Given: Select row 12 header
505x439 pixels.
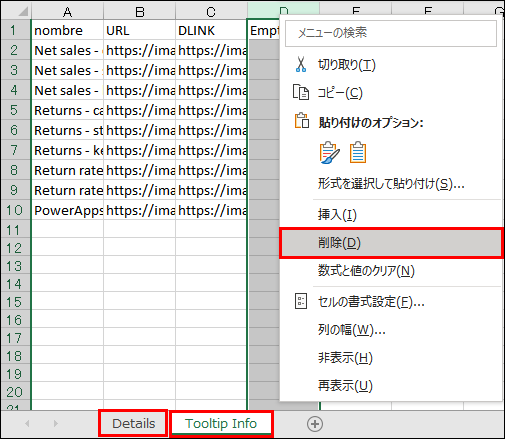Looking at the screenshot, I should 15,248.
